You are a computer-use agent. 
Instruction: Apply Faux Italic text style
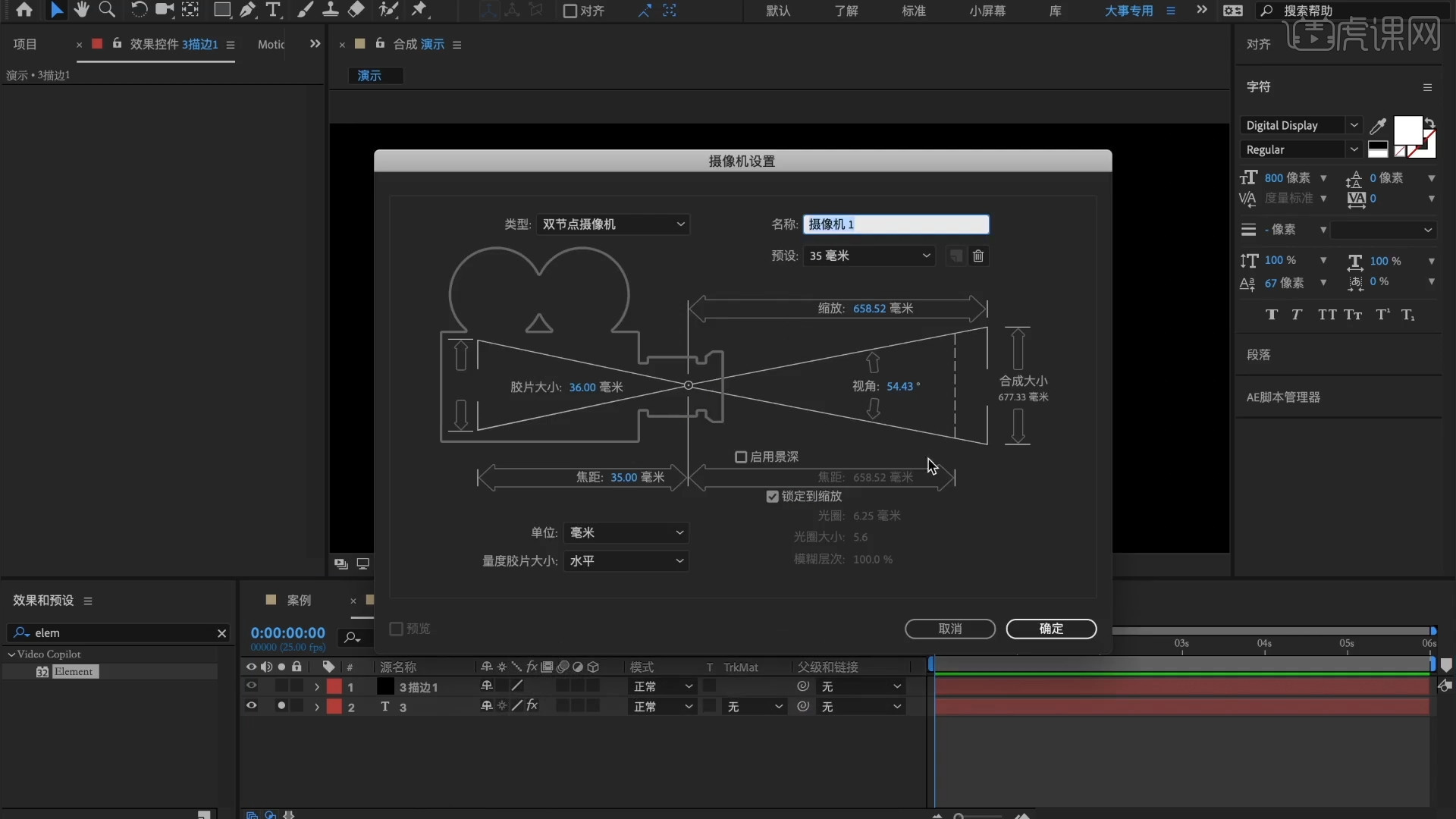coord(1297,315)
